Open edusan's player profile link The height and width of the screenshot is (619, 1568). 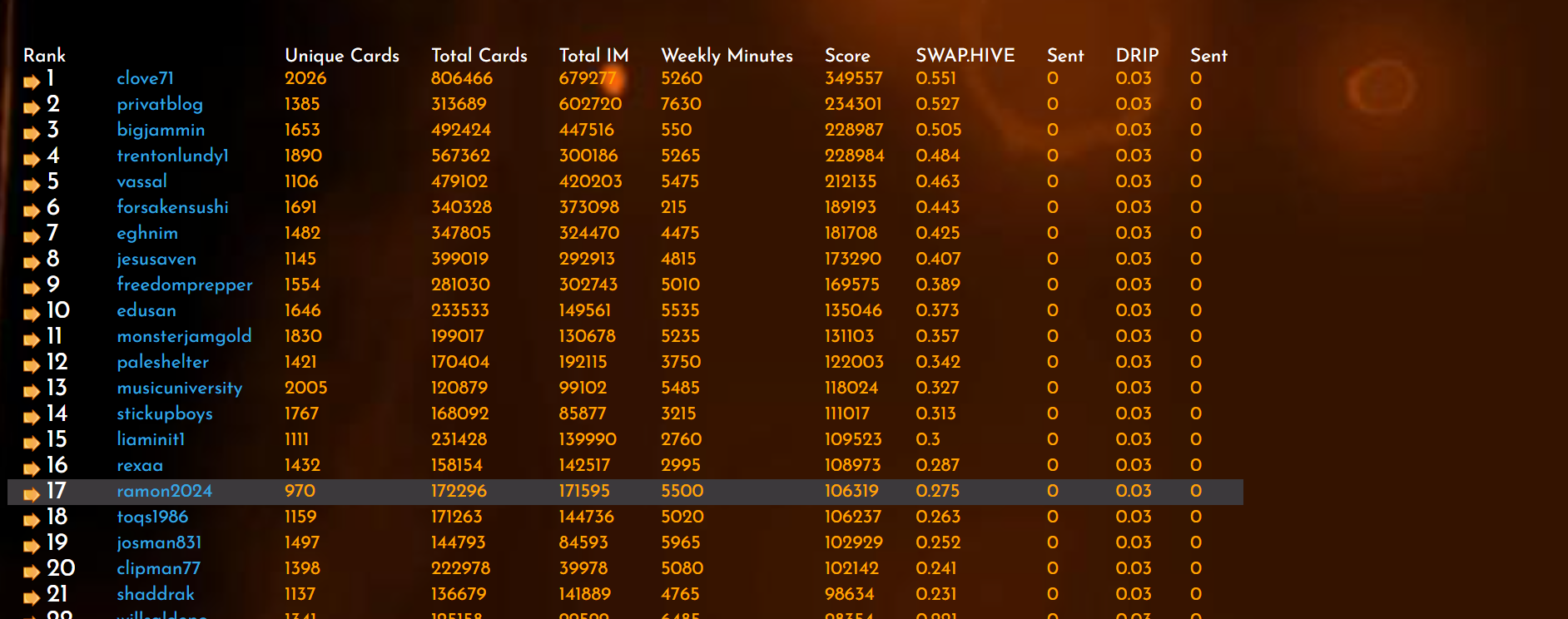pos(146,310)
